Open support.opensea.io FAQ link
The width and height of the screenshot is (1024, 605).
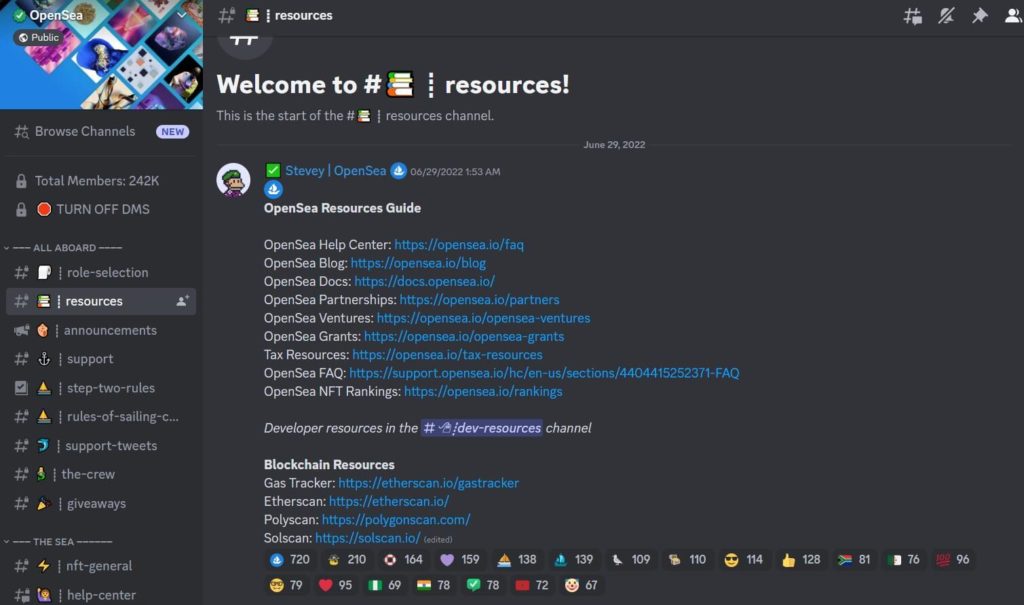click(x=544, y=372)
